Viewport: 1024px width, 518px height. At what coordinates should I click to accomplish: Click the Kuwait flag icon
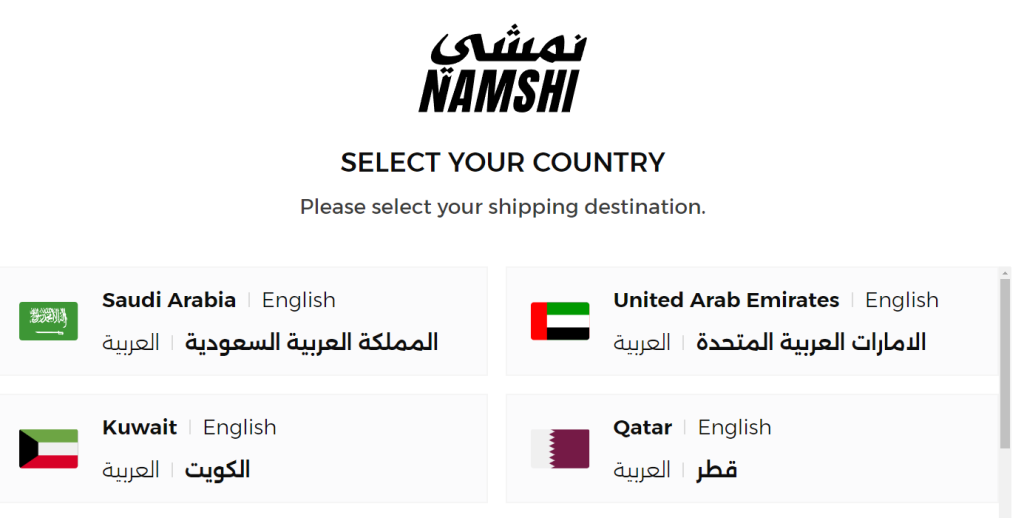tap(48, 449)
